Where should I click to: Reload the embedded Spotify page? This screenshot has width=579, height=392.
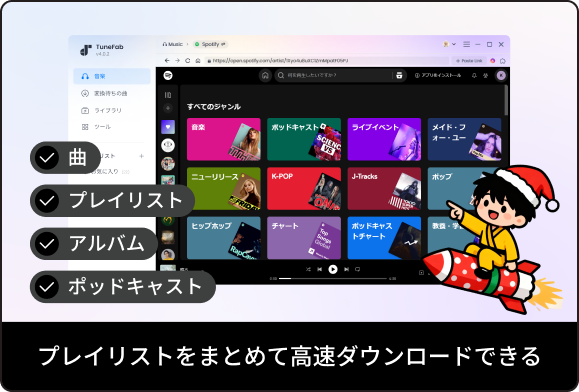click(188, 61)
